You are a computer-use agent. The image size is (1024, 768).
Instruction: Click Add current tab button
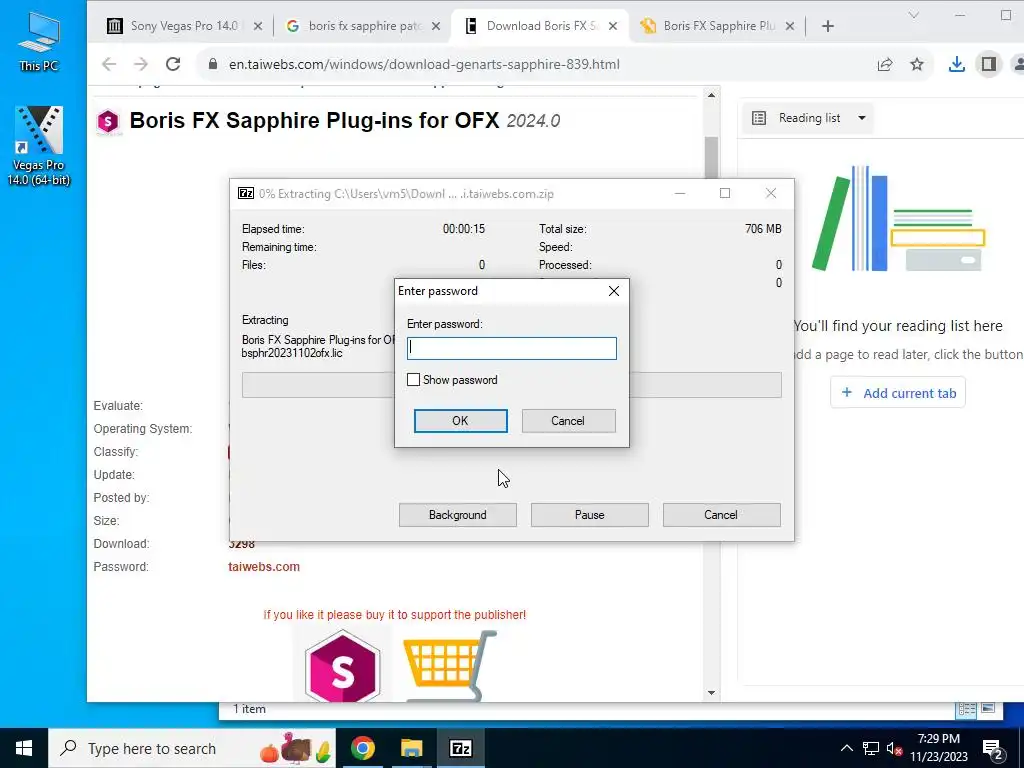coord(898,392)
